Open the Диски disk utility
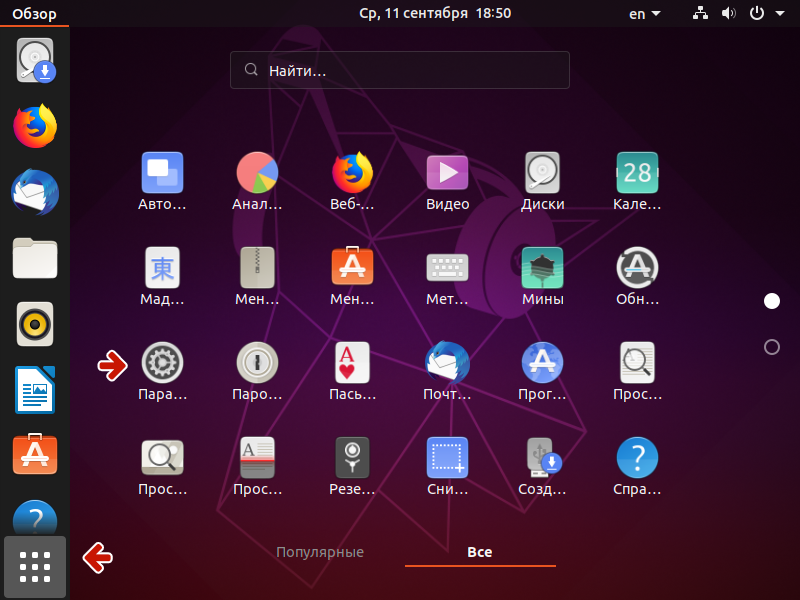800x600 pixels. [542, 172]
